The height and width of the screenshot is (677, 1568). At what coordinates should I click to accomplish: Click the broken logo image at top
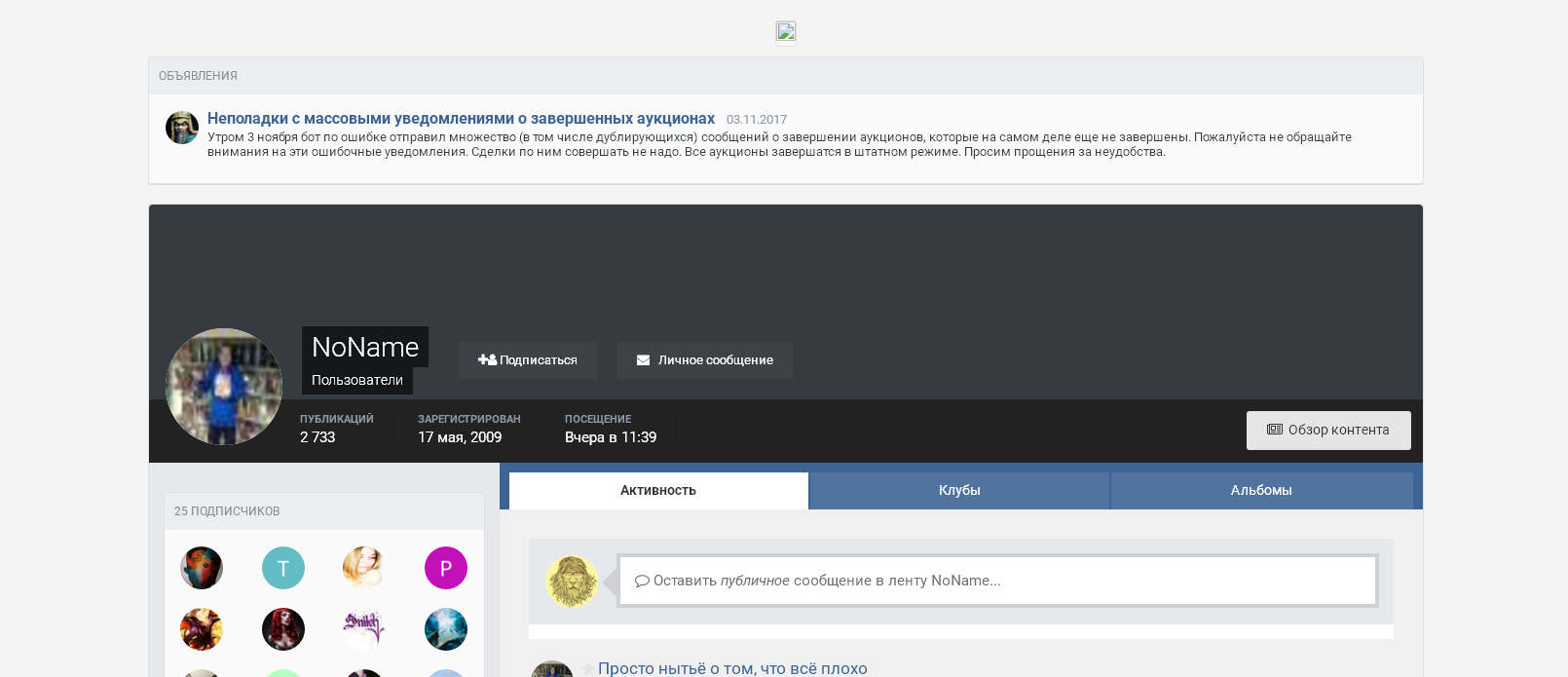(x=786, y=33)
